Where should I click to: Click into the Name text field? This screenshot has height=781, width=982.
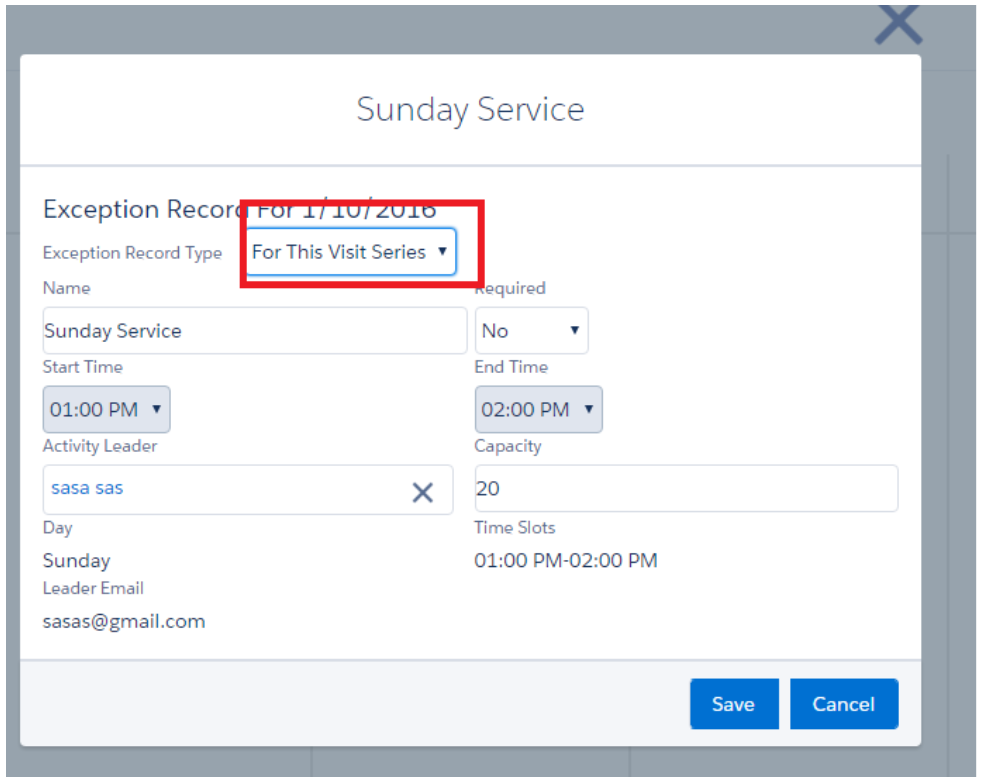254,331
